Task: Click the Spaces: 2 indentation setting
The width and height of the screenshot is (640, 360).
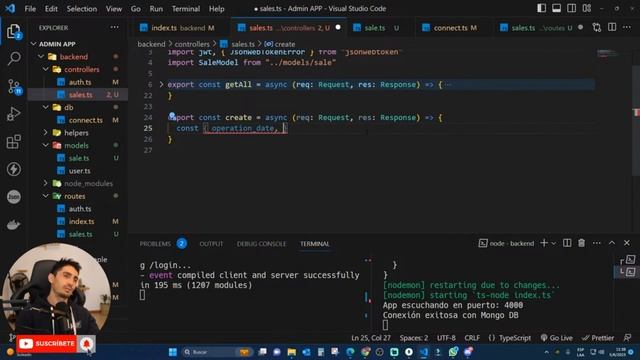Action: click(x=414, y=338)
